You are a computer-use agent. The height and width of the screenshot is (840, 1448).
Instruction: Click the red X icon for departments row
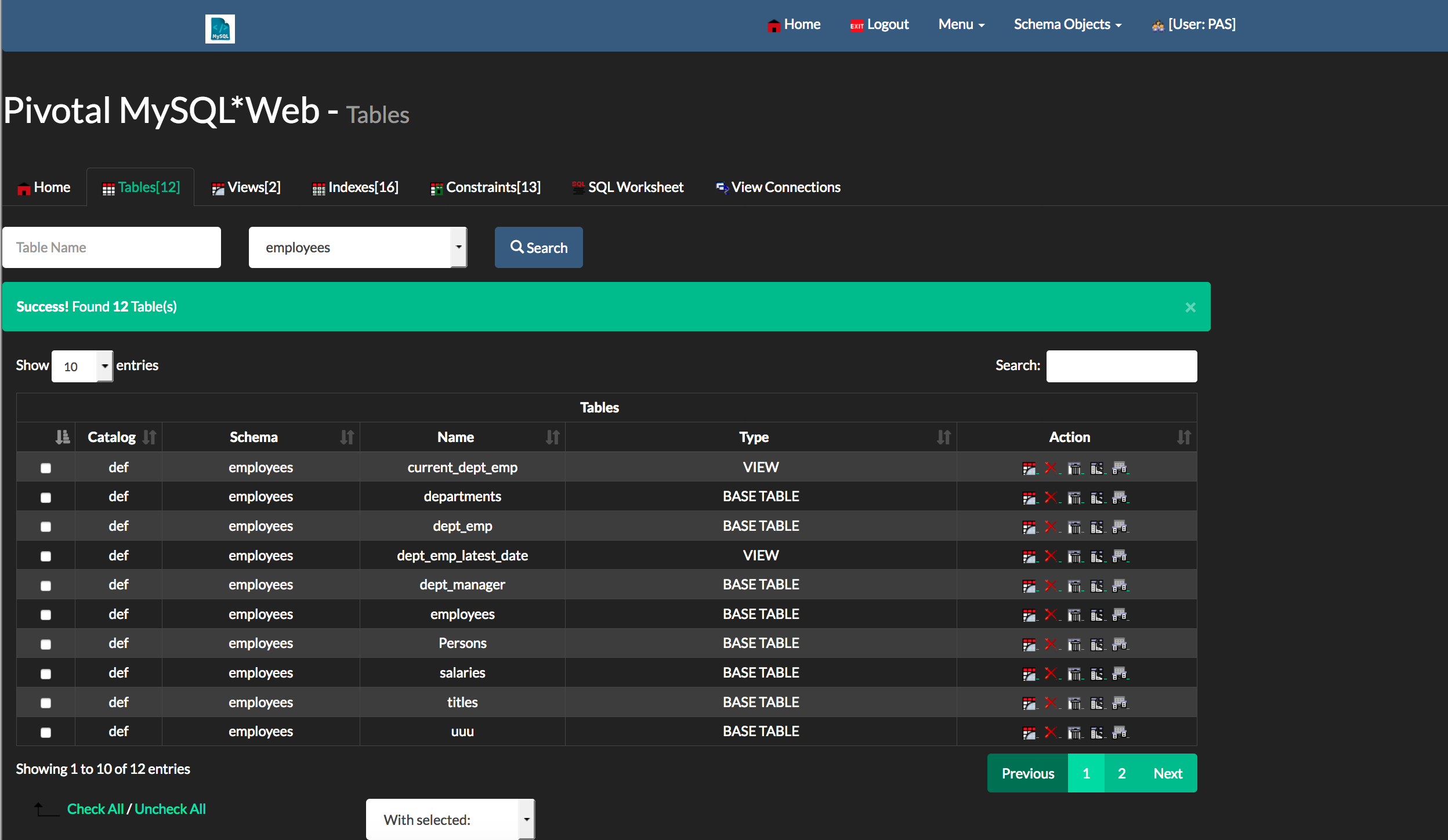[1051, 498]
